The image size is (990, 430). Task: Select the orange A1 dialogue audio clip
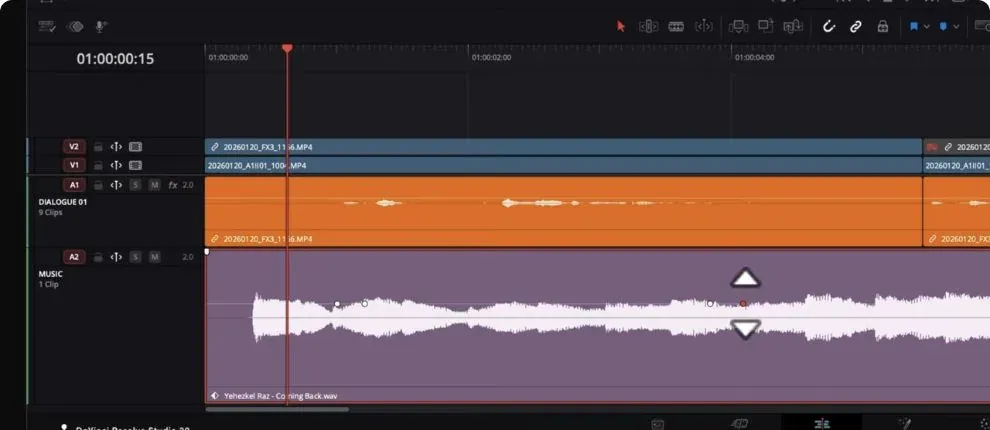point(564,212)
